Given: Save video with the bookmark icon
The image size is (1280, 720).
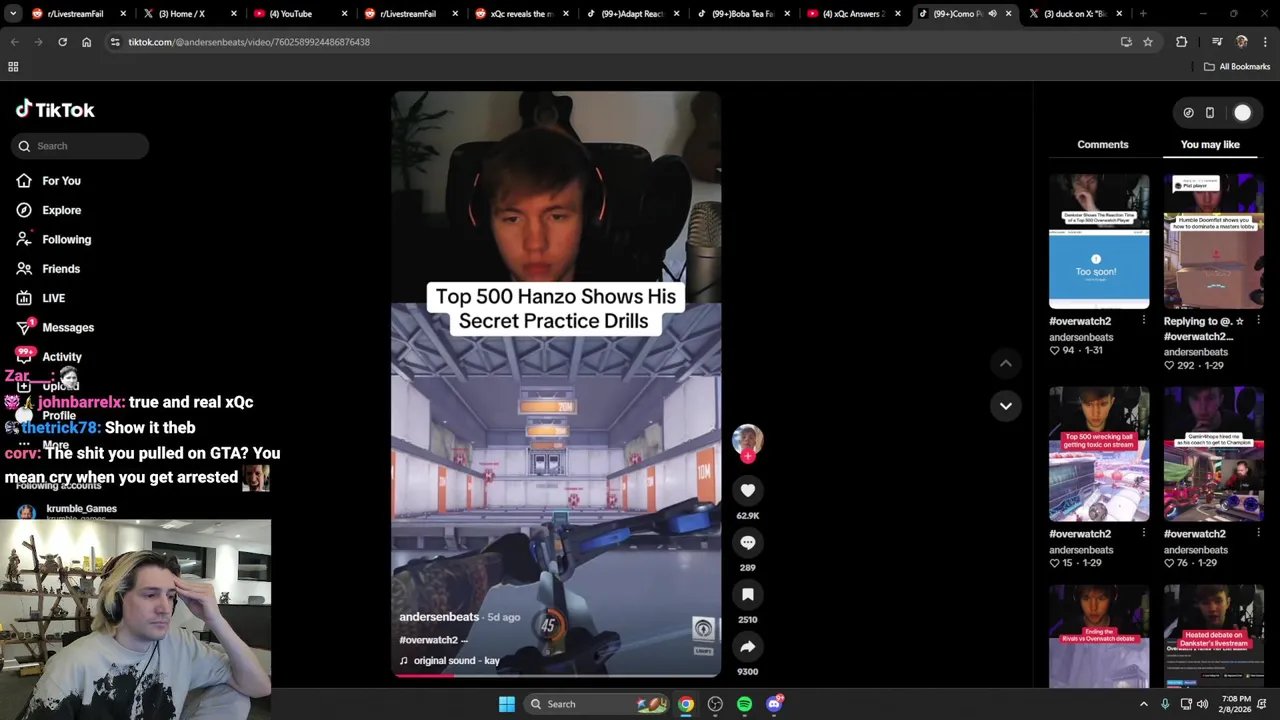Looking at the screenshot, I should click(x=747, y=594).
